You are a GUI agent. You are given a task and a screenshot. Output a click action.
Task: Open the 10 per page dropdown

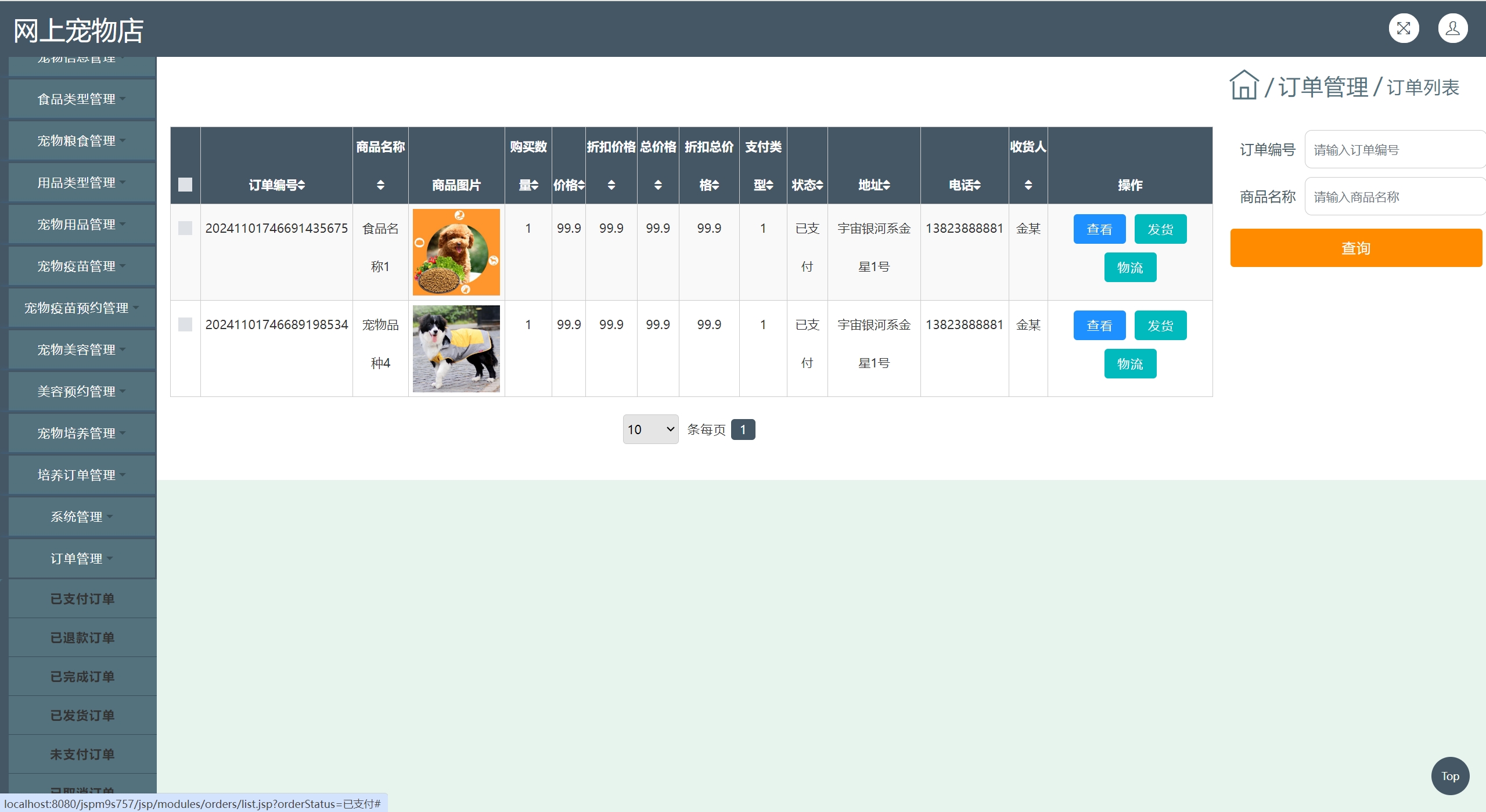tap(650, 430)
